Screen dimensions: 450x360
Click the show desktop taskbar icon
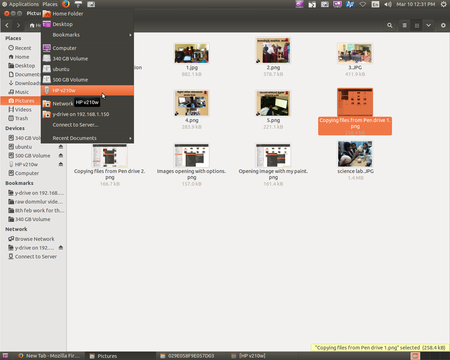click(5, 356)
